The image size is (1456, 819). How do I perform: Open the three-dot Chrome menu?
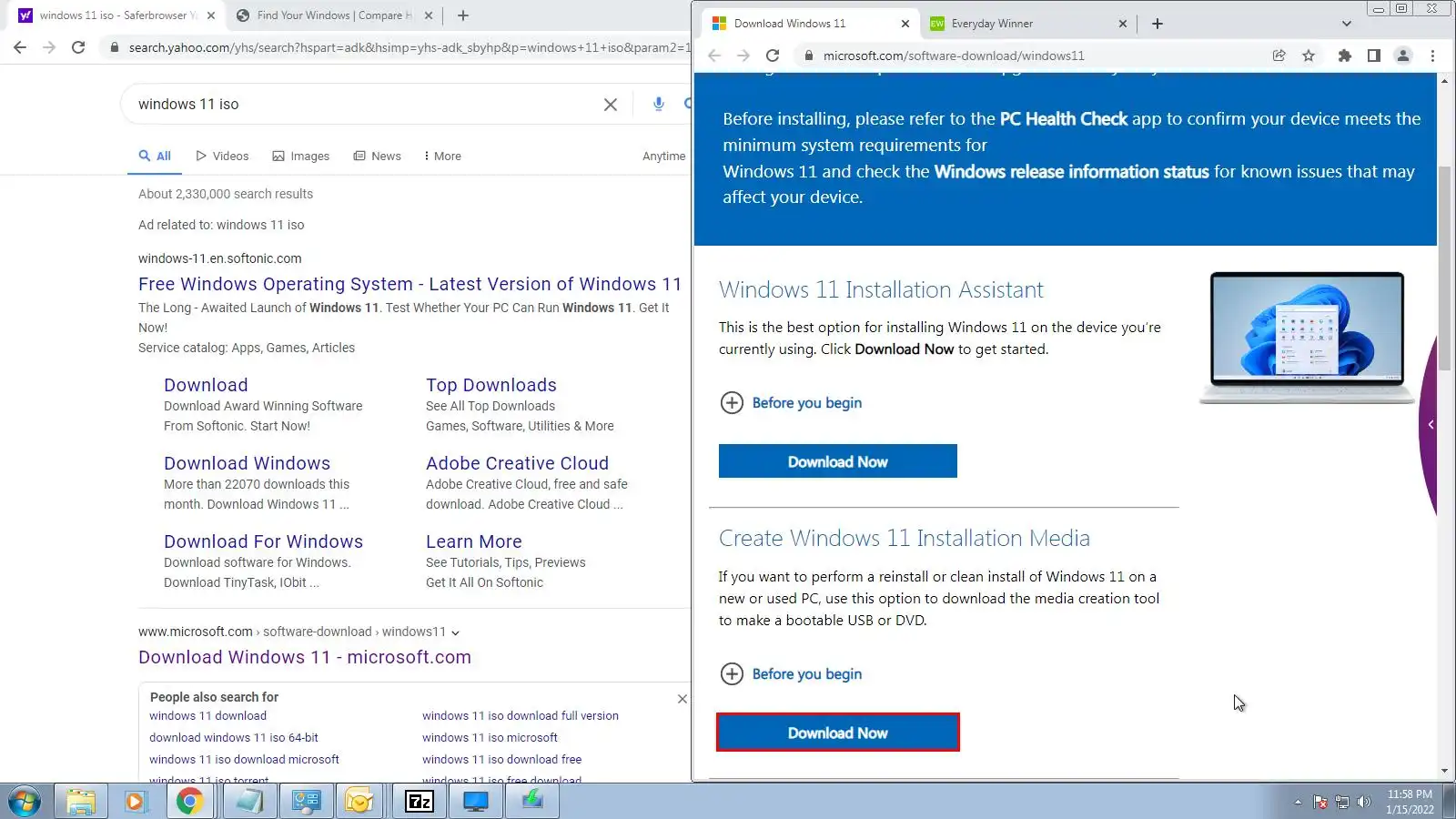[1432, 56]
